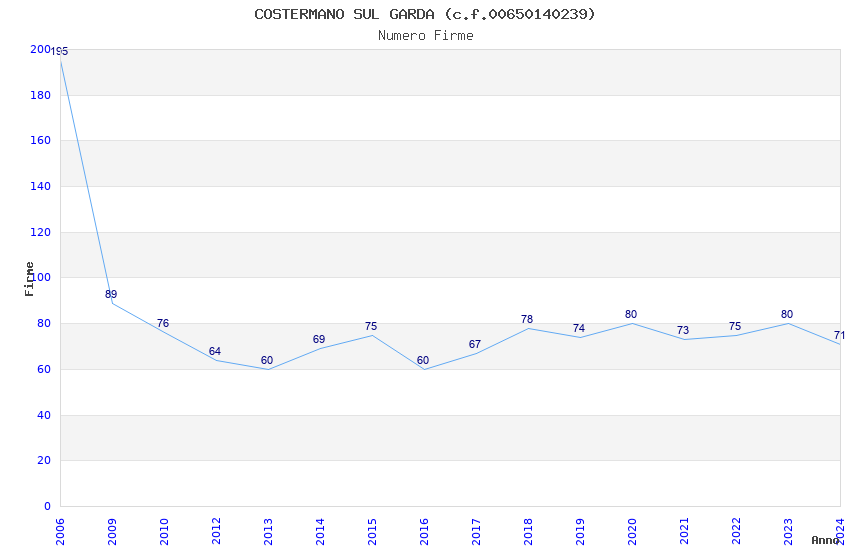Click the 2018 year label on x-axis

(528, 532)
